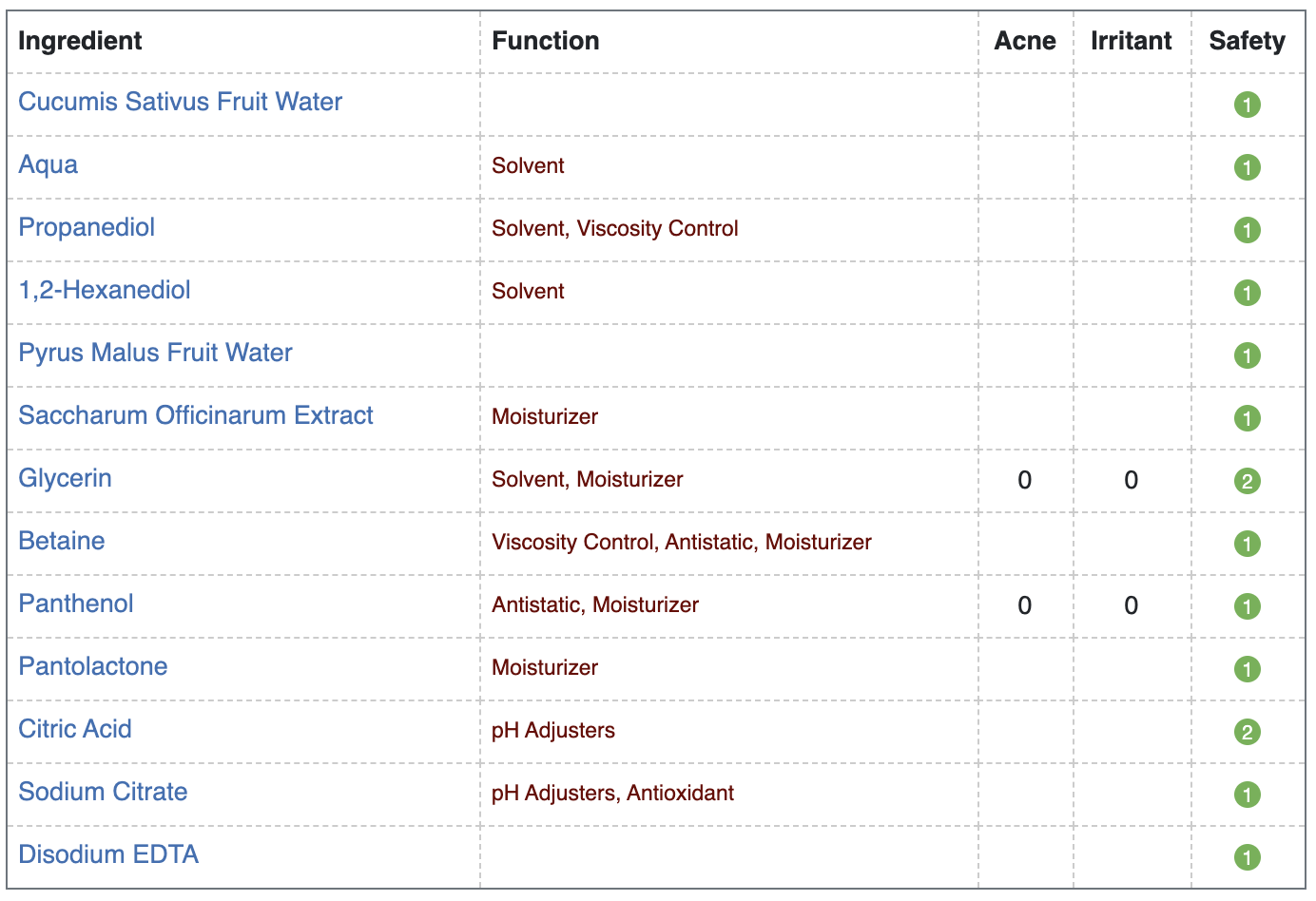Click the Acne column header
1316x901 pixels.
pos(1025,41)
